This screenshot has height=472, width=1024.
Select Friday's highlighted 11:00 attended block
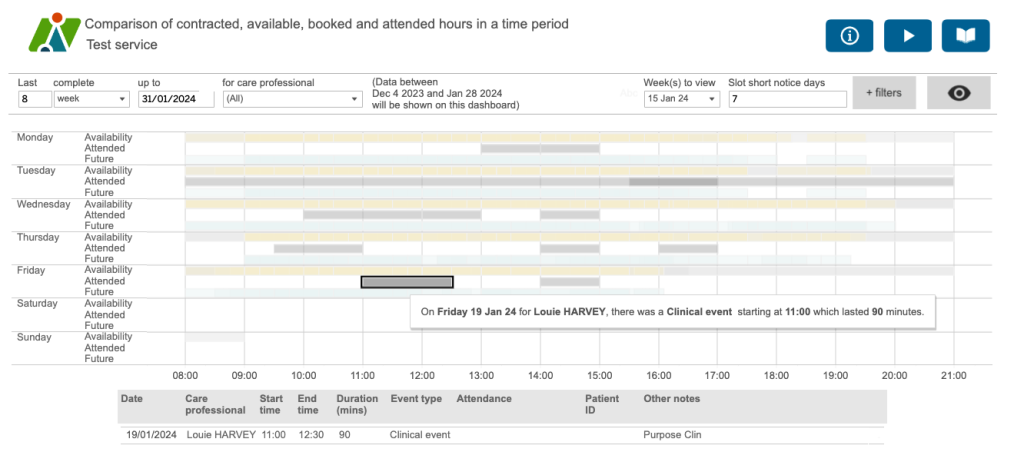pos(407,282)
